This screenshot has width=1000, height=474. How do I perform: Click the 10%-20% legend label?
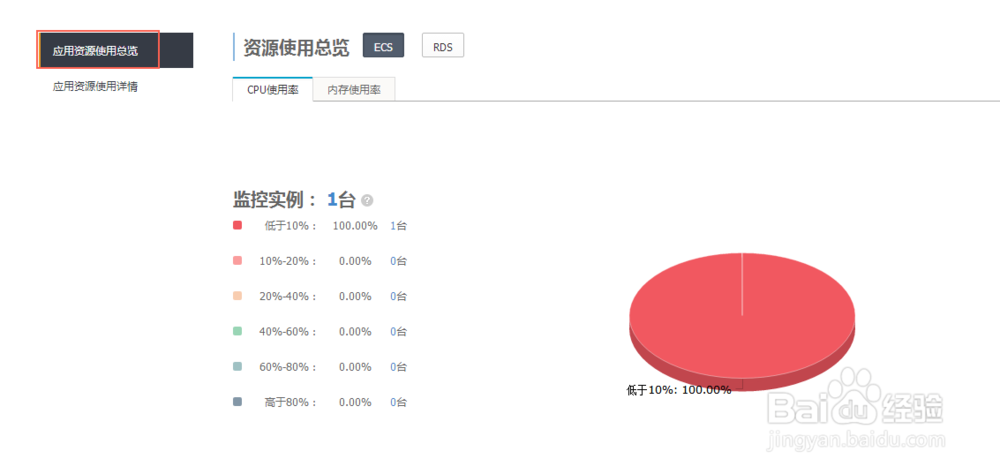click(288, 261)
